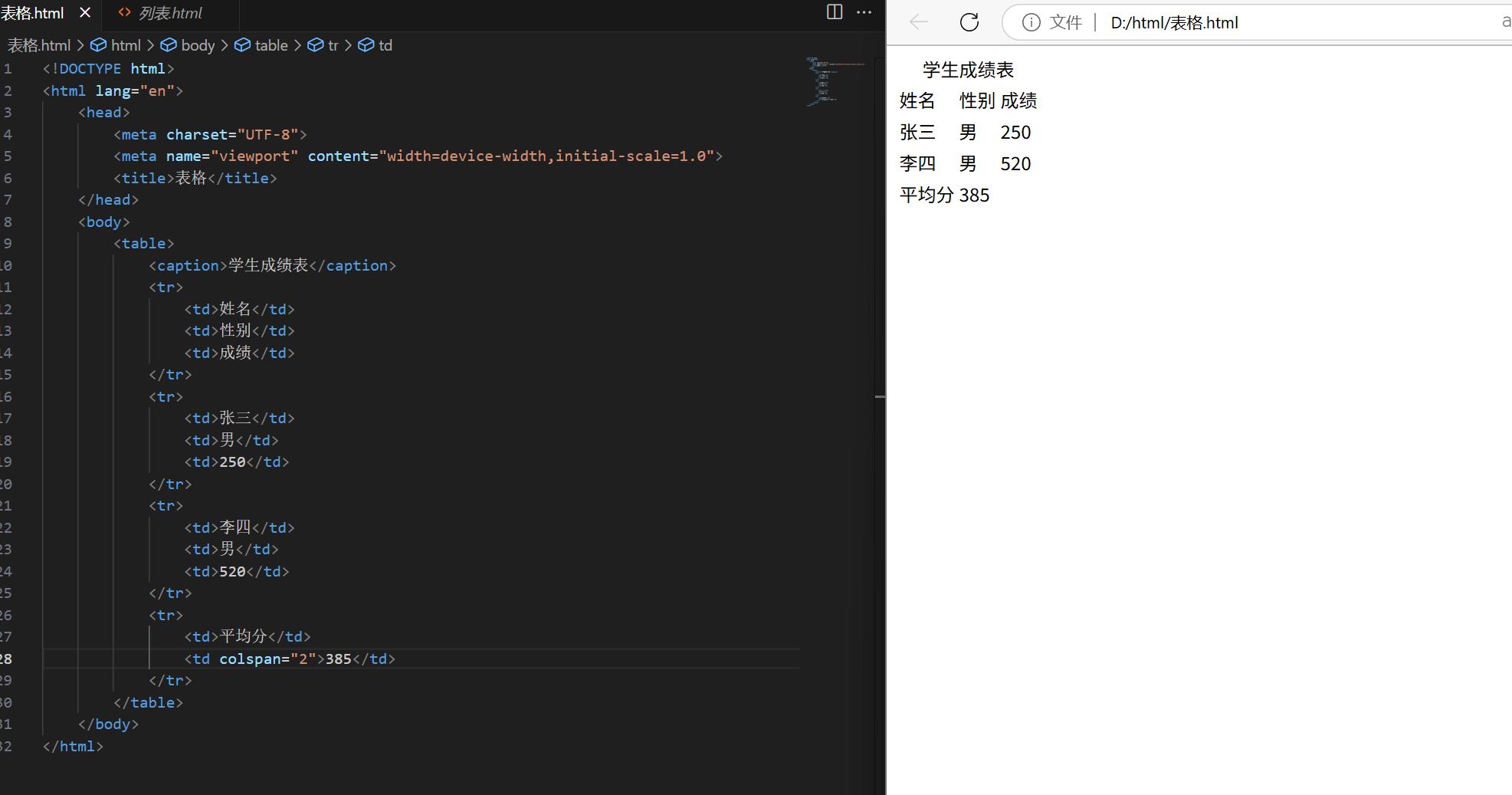The image size is (1512, 795).
Task: Click the viewport meta content value
Action: (546, 156)
